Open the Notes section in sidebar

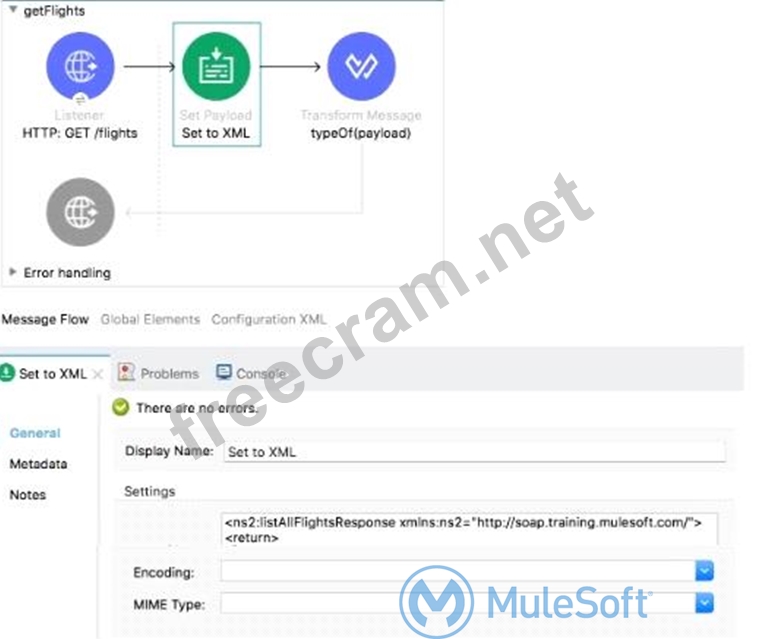pyautogui.click(x=28, y=495)
